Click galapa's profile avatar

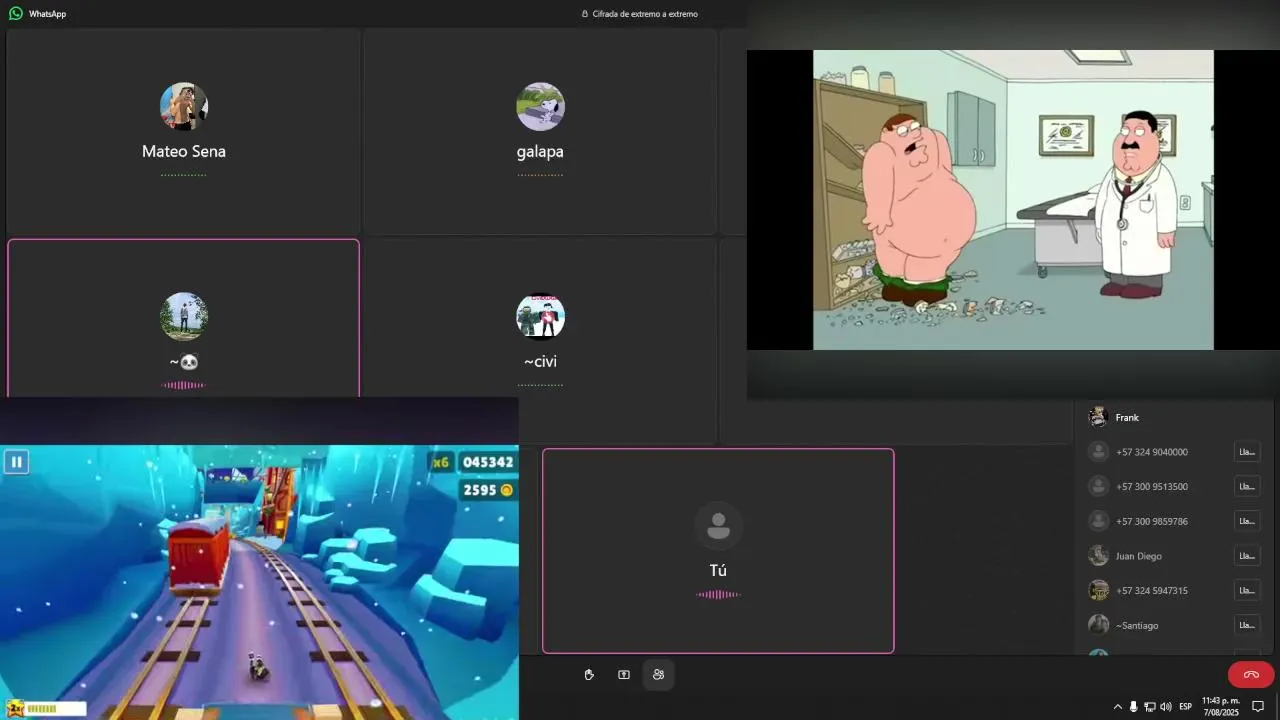(x=540, y=106)
